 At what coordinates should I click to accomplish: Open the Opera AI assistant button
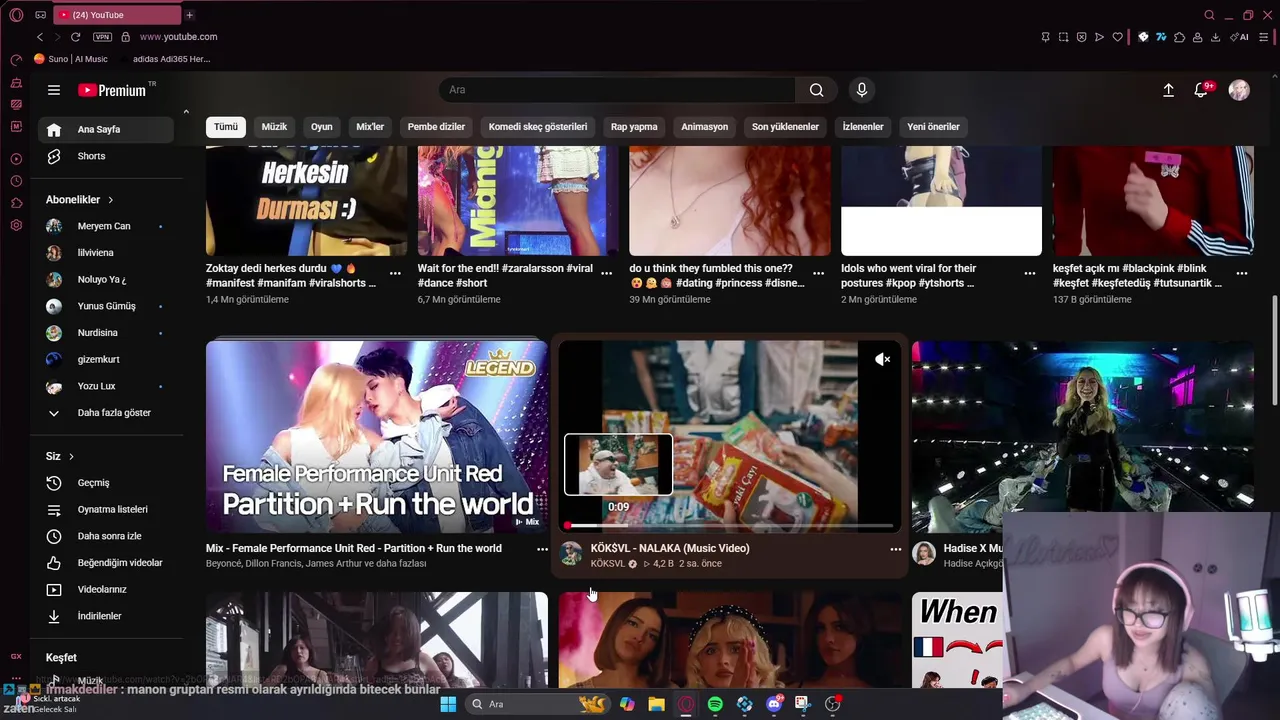(1241, 37)
